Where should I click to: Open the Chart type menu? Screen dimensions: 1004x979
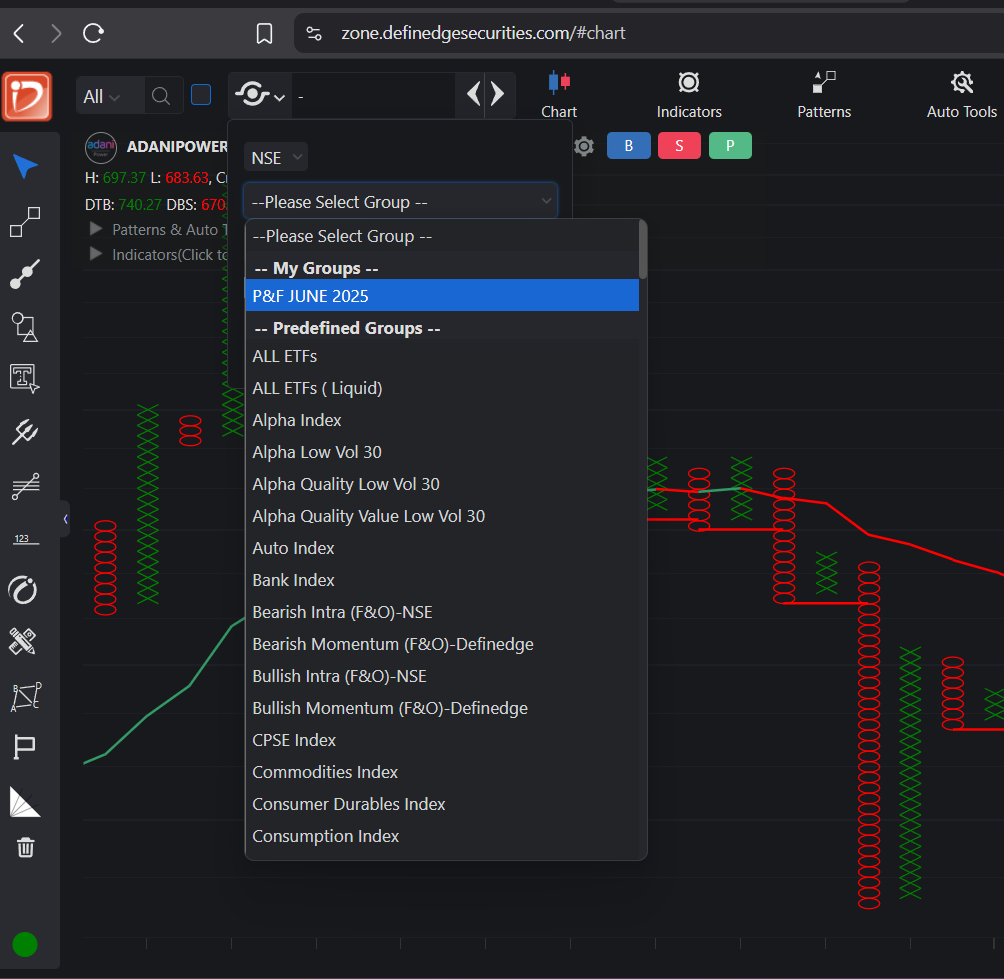[x=559, y=95]
